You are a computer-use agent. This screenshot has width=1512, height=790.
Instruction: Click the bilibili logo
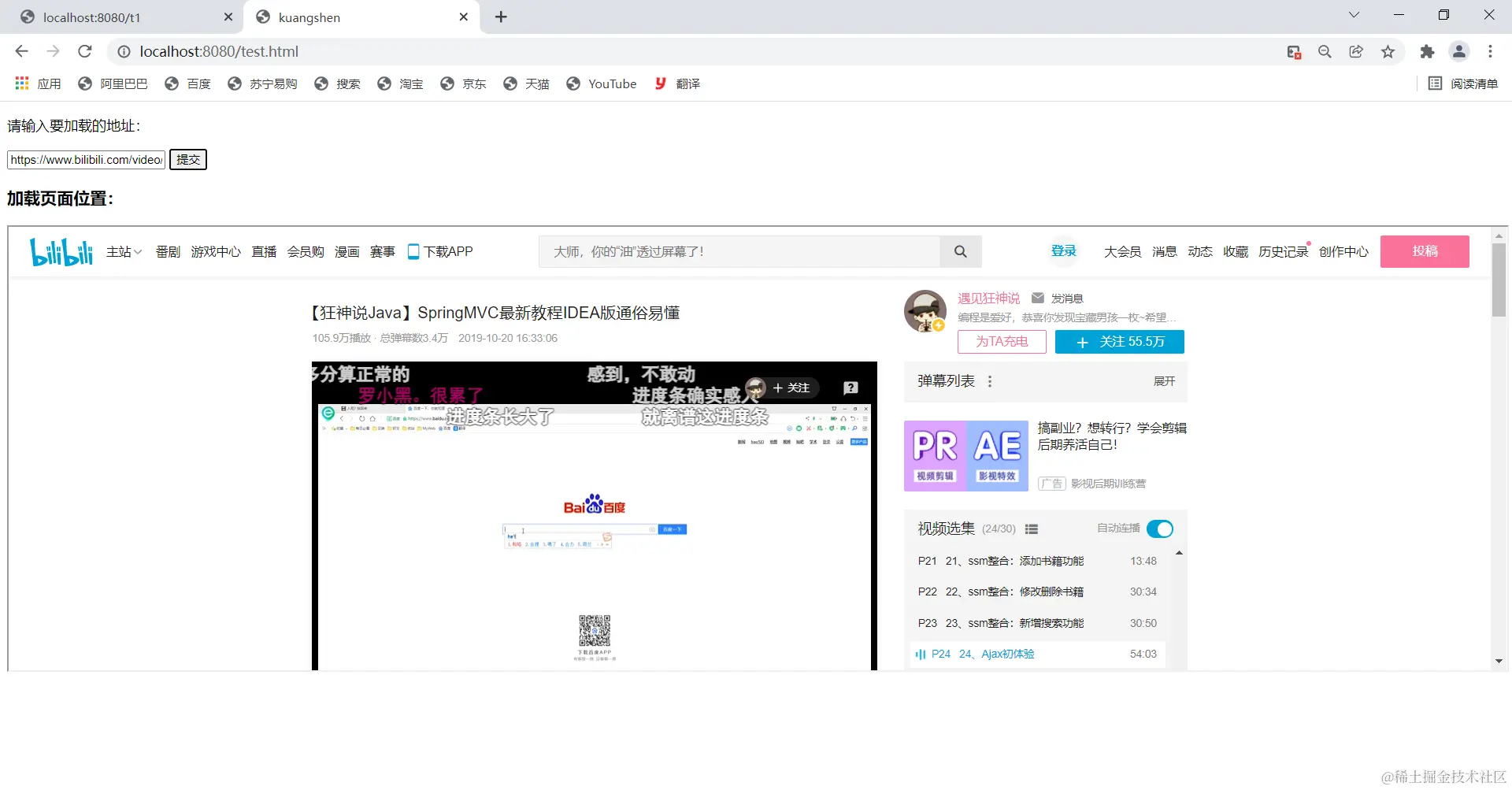click(61, 251)
